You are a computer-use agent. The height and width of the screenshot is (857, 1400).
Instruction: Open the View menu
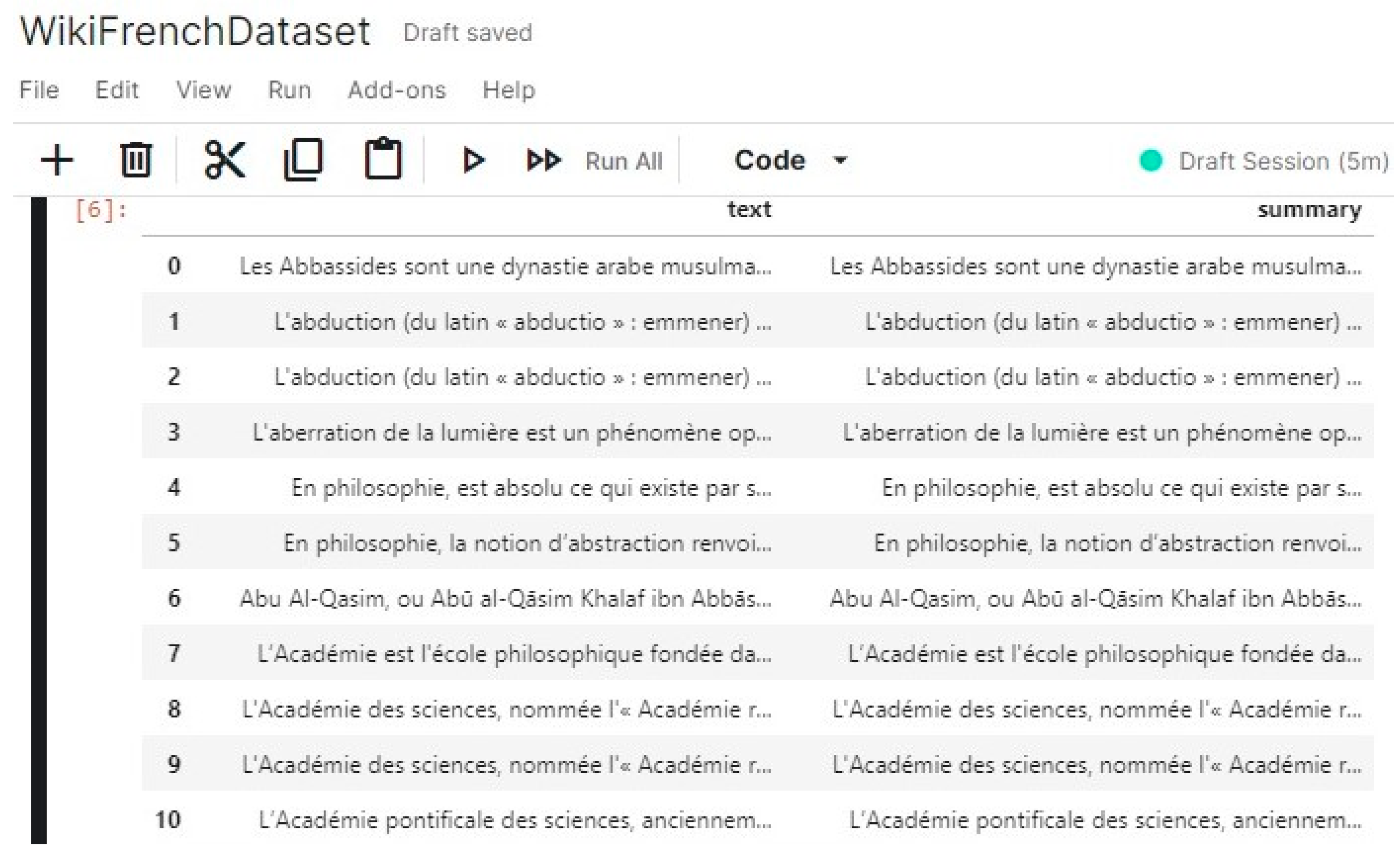pyautogui.click(x=203, y=90)
